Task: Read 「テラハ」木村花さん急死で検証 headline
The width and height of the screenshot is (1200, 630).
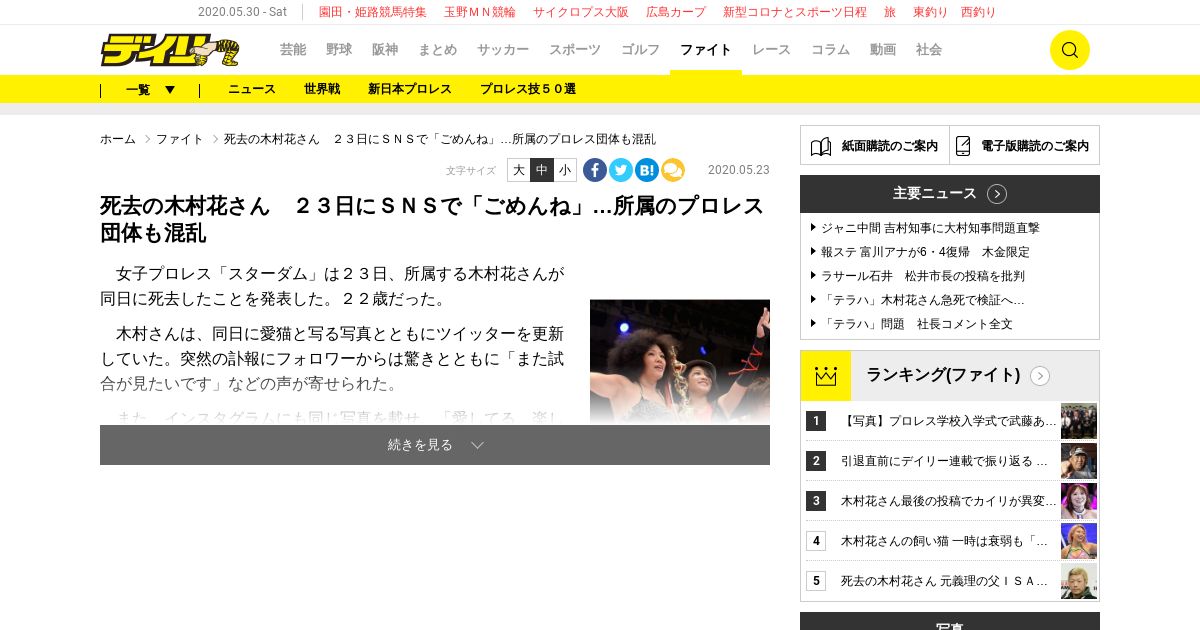Action: click(x=922, y=300)
